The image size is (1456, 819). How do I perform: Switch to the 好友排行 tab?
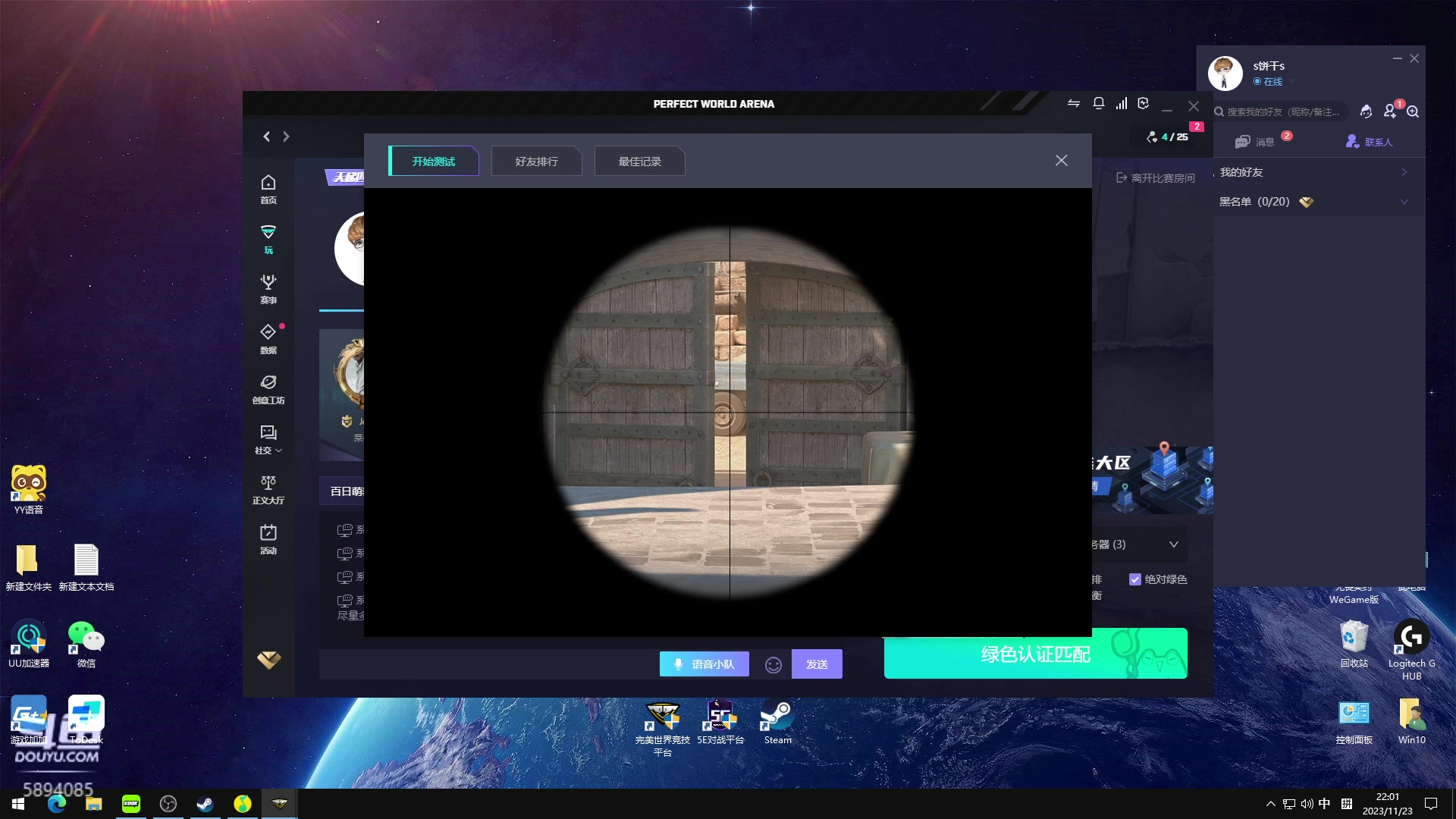point(537,161)
